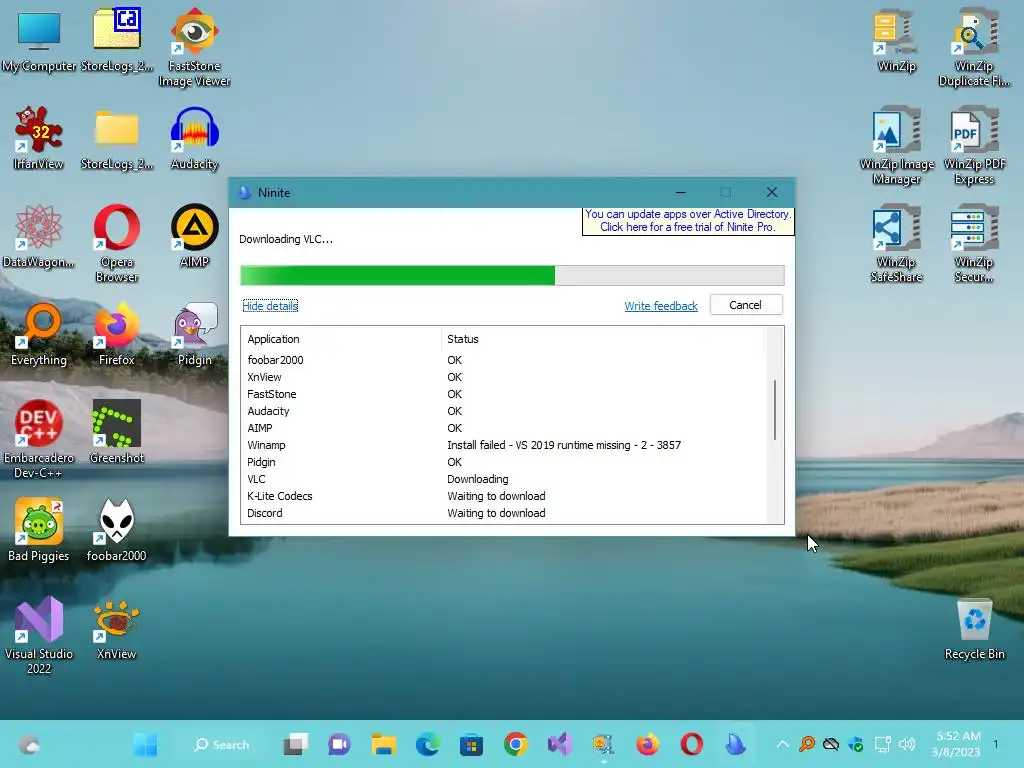Open the foobar2000 desktop shortcut

(x=117, y=530)
